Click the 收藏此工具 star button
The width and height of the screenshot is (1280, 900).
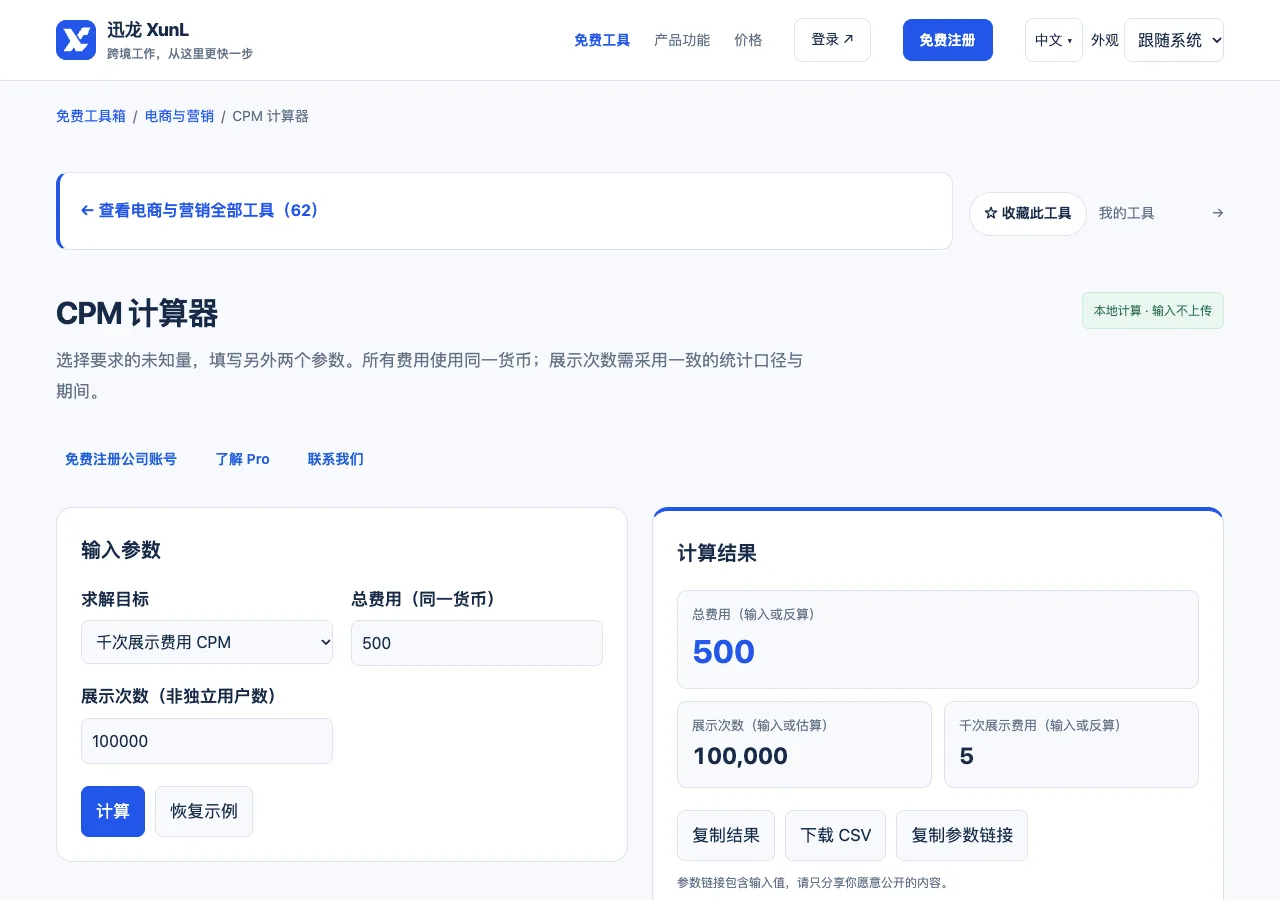tap(1028, 214)
